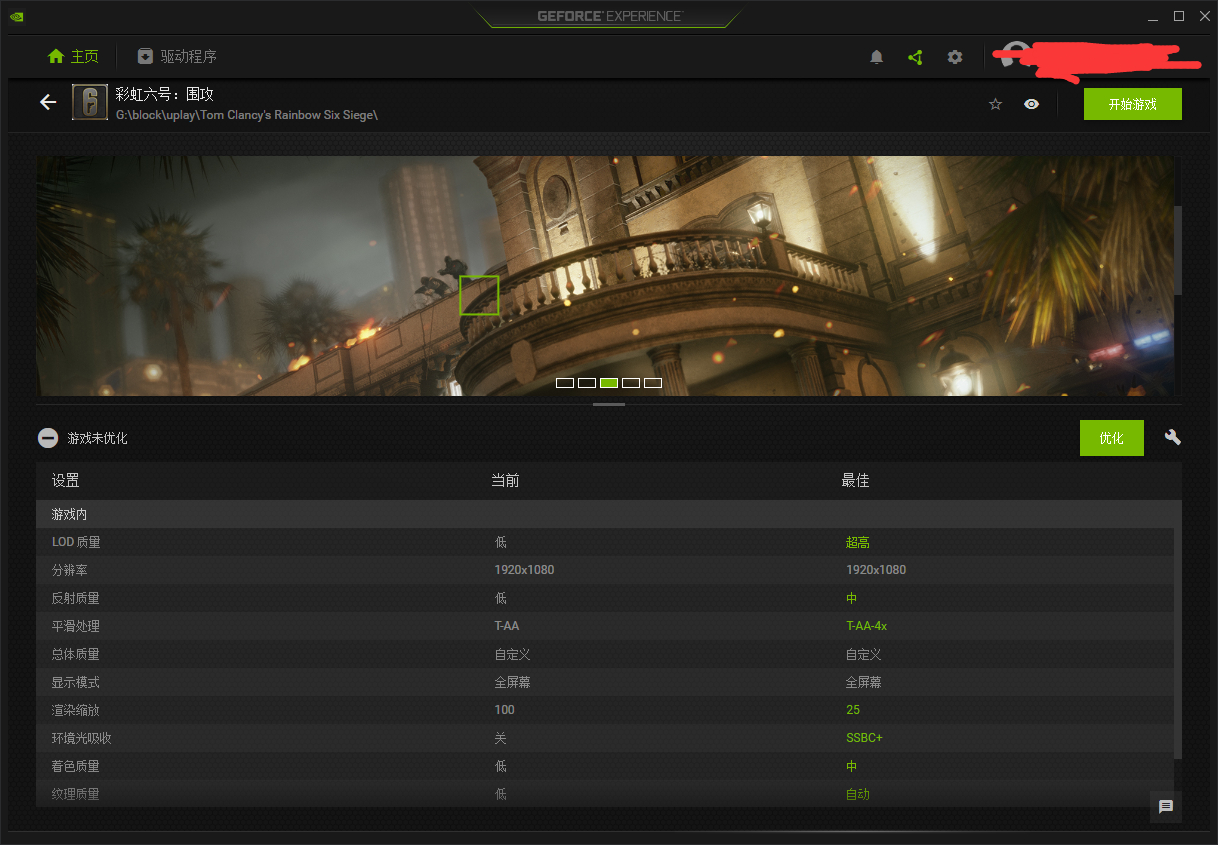The width and height of the screenshot is (1218, 845).
Task: Switch to the 驱动程序 drivers tab
Action: (177, 57)
